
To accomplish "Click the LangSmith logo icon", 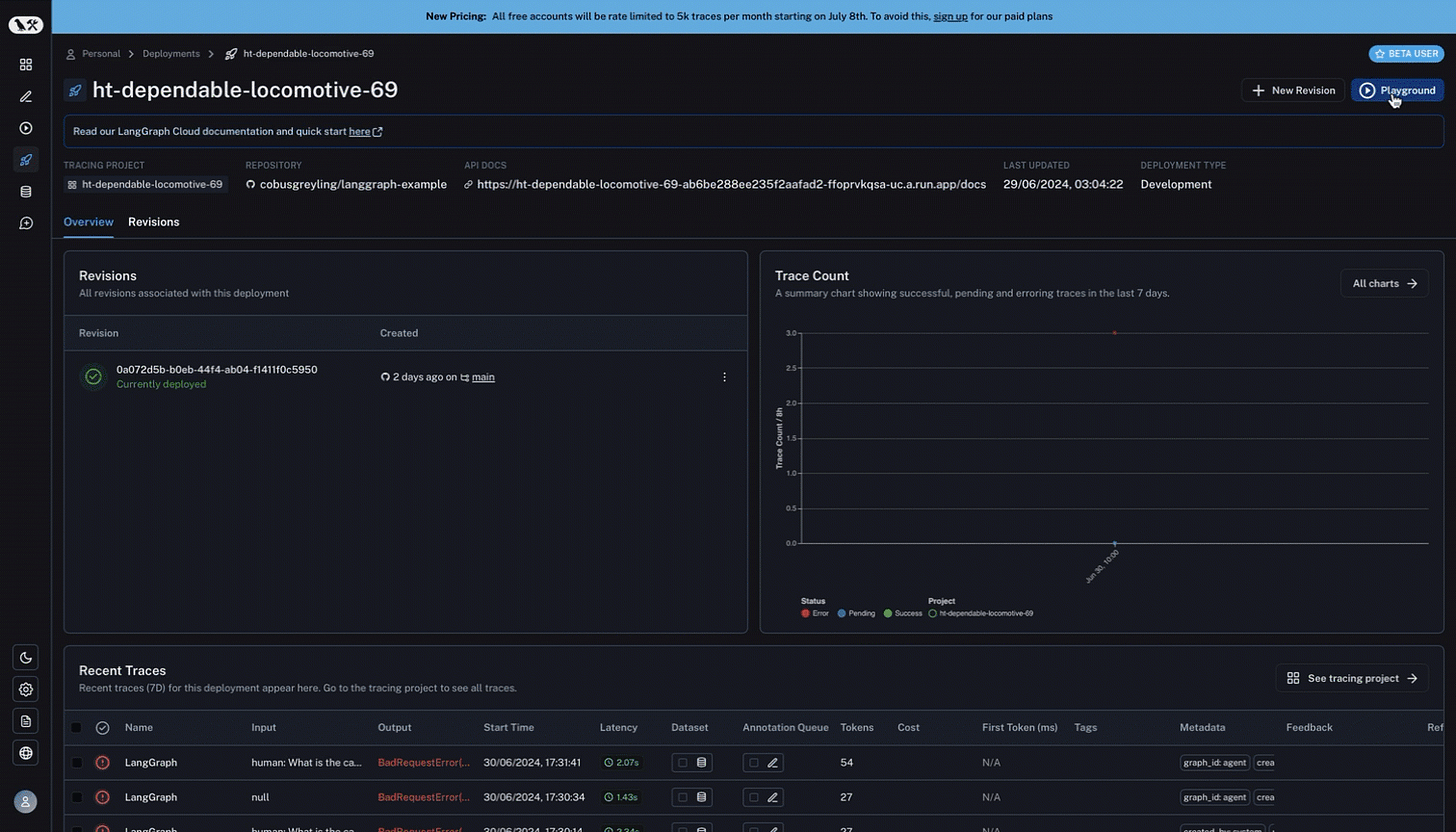I will pos(26,25).
